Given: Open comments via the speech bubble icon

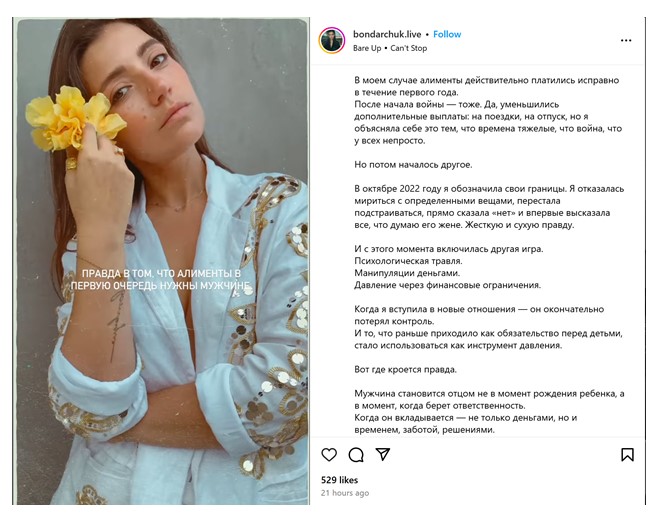Looking at the screenshot, I should coord(356,454).
